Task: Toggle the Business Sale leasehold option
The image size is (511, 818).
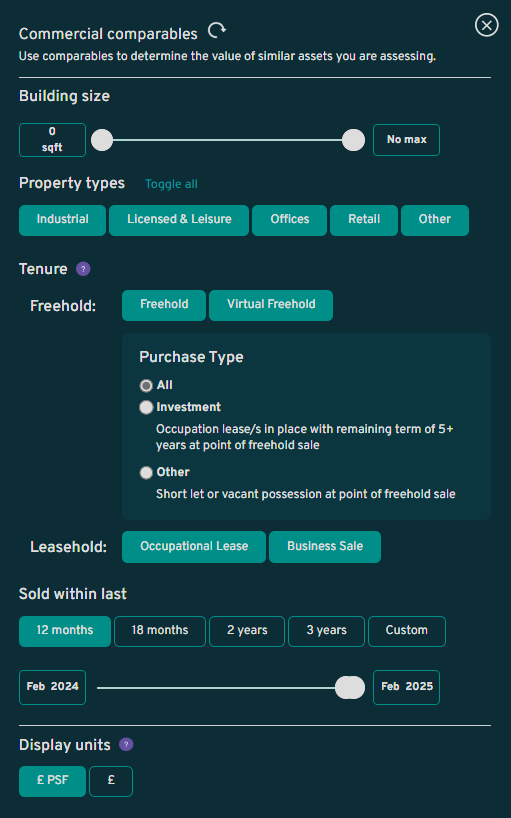Action: tap(325, 547)
